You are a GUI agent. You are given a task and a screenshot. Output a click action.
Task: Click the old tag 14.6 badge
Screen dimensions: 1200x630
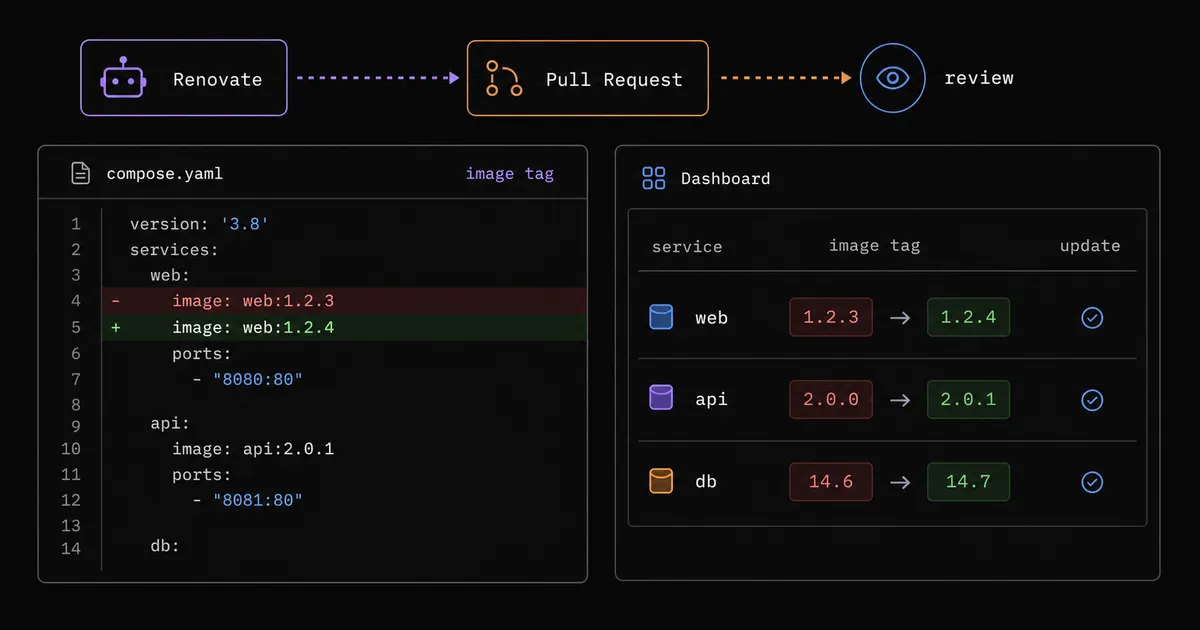click(x=831, y=482)
